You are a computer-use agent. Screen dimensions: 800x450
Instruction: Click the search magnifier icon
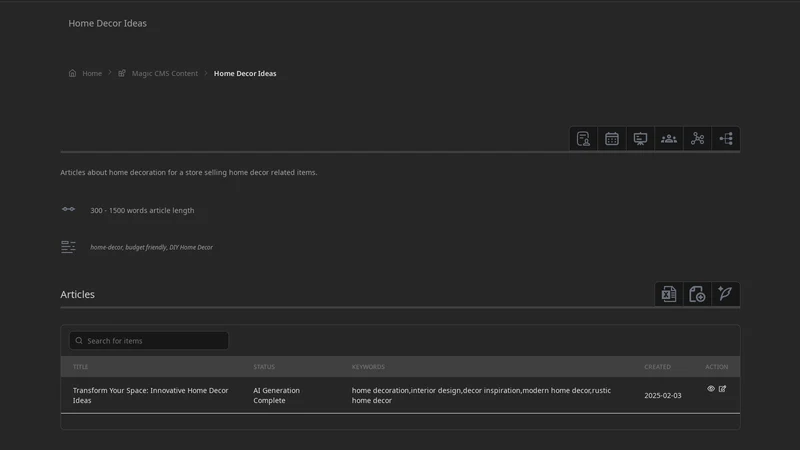(x=79, y=341)
